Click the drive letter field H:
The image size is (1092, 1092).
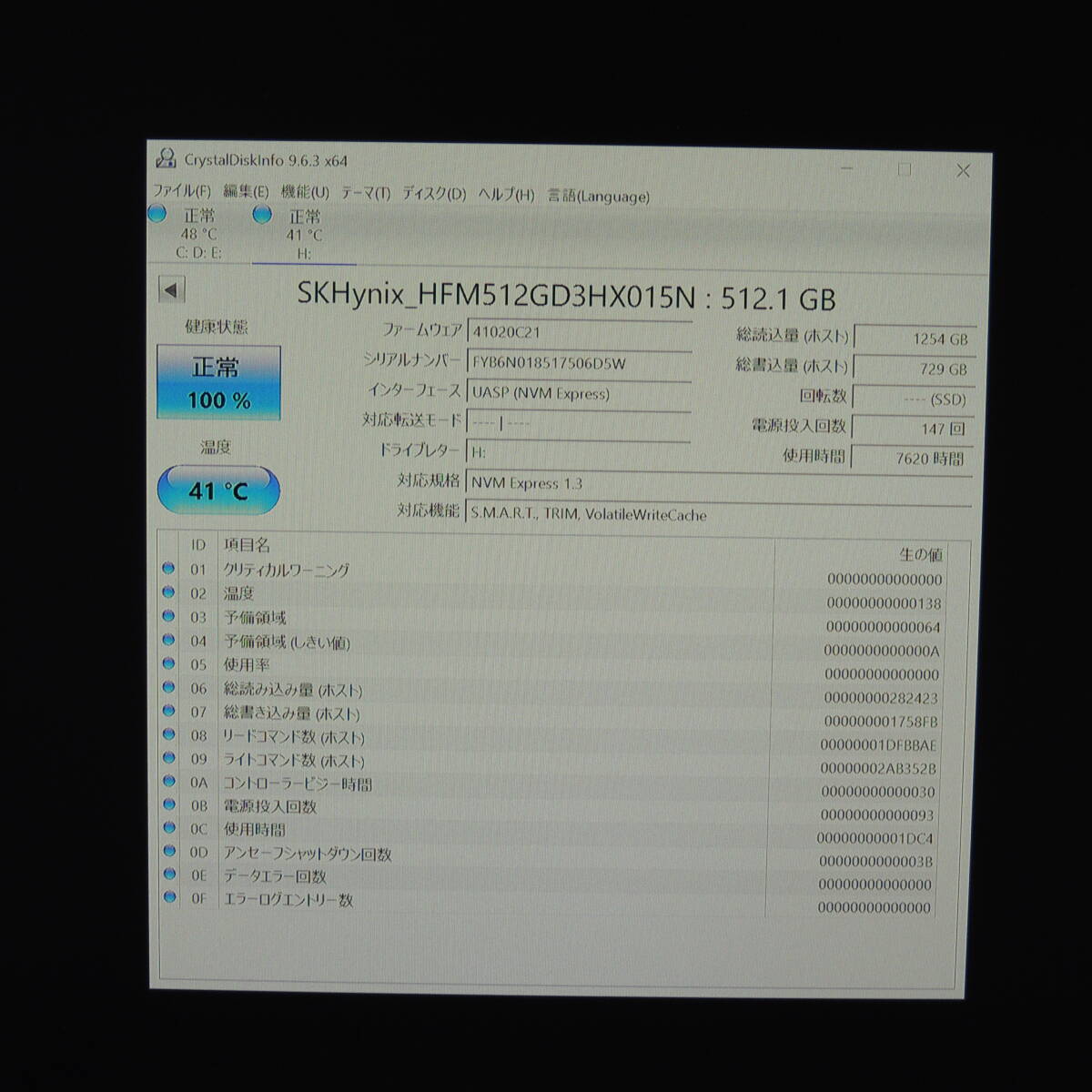(x=579, y=451)
